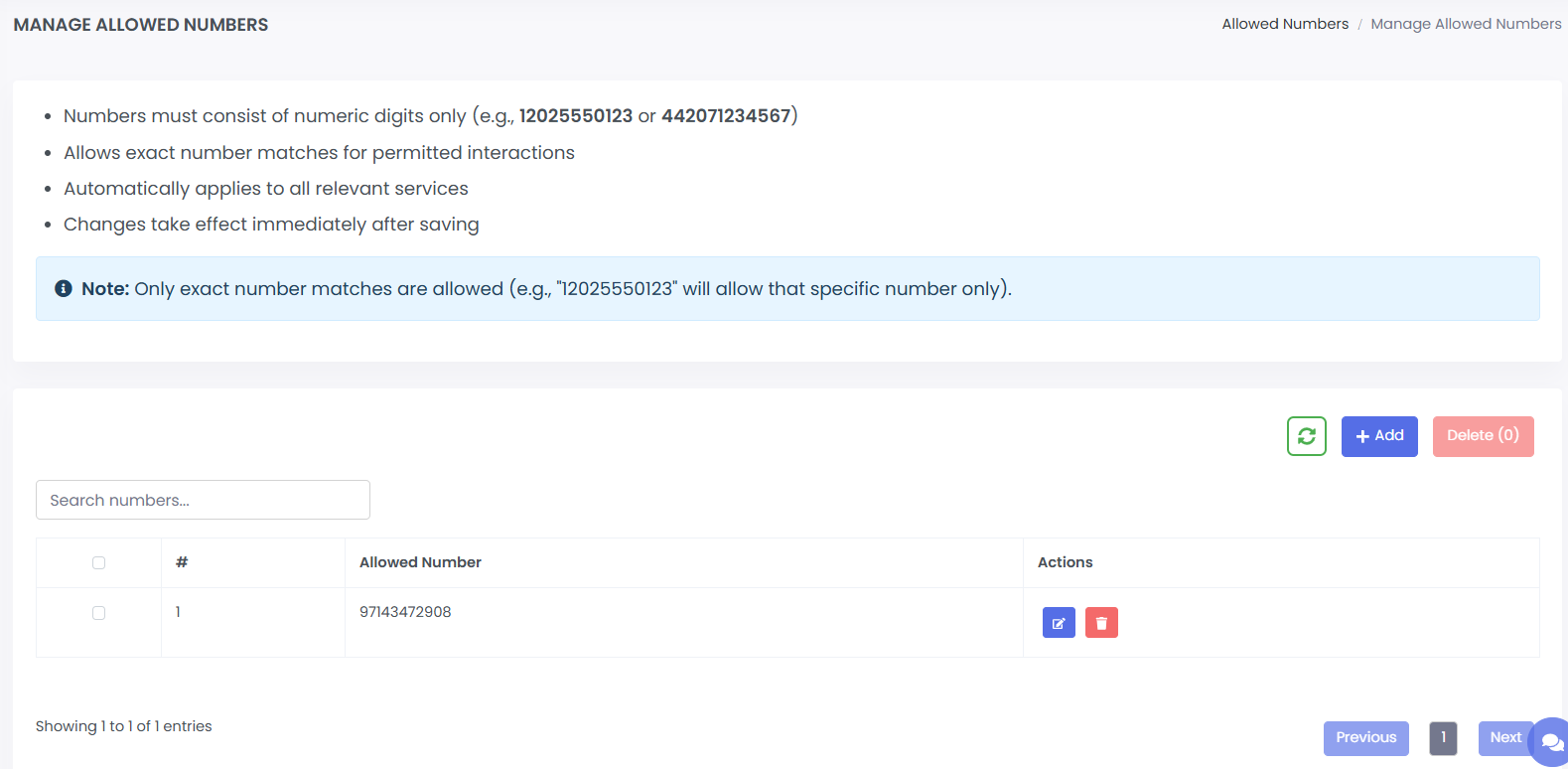The image size is (1568, 769).
Task: Edit allowed number 97143472908
Action: click(x=1059, y=623)
